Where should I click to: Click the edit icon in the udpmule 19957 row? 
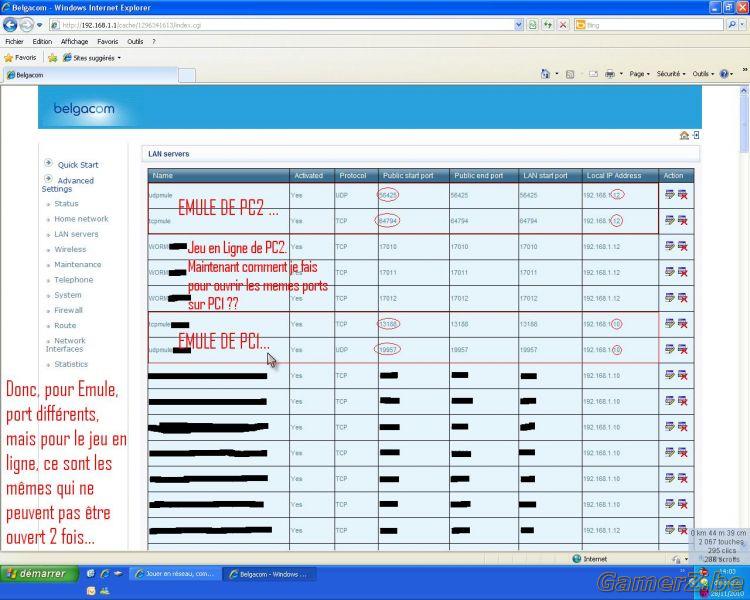pyautogui.click(x=669, y=349)
